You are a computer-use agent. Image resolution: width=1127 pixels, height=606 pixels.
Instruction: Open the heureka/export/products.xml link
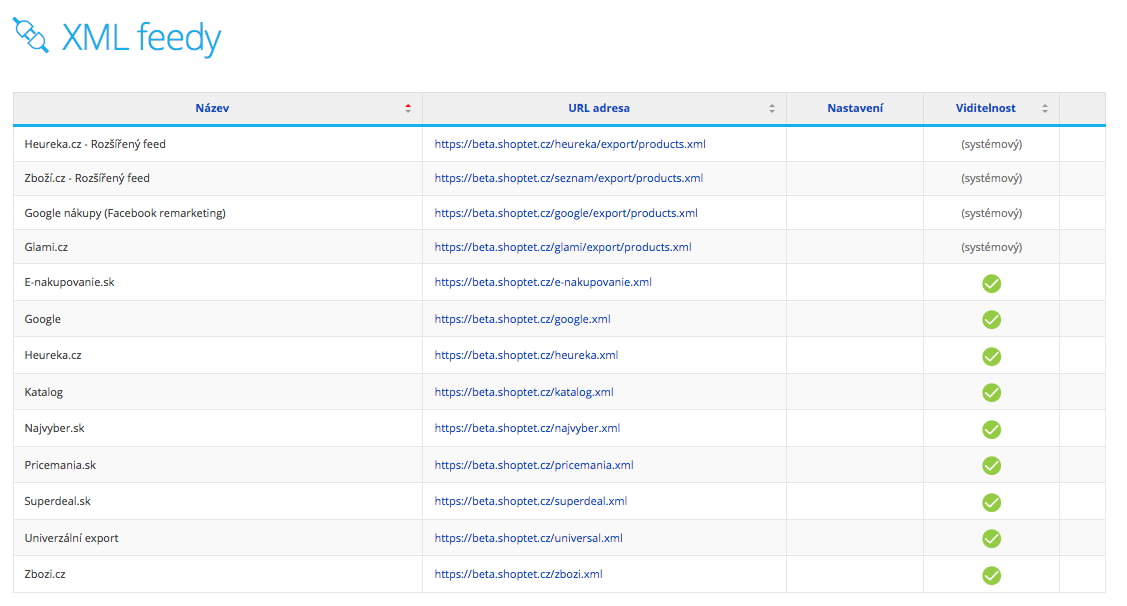(570, 144)
